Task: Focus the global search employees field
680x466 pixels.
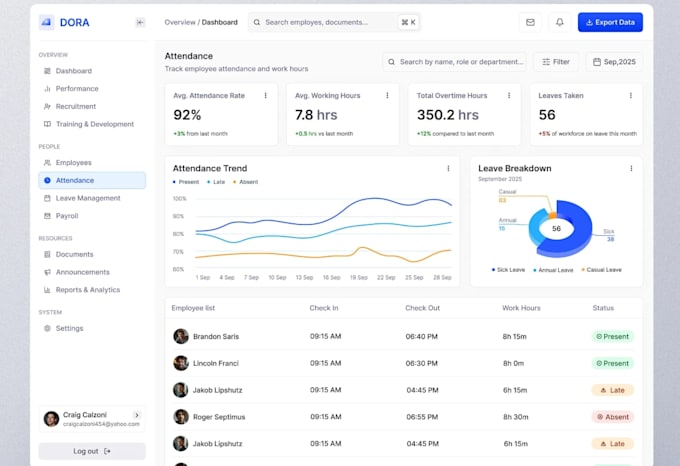Action: [334, 22]
